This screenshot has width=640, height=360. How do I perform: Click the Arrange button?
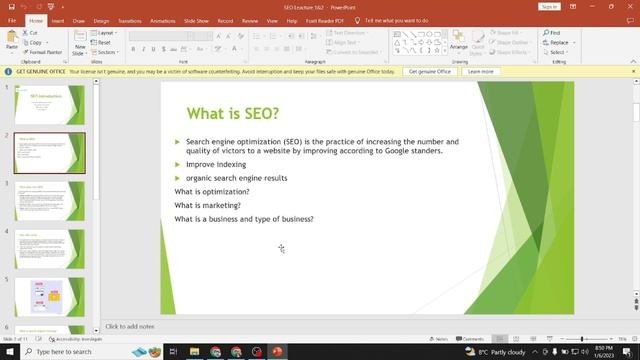tap(458, 41)
